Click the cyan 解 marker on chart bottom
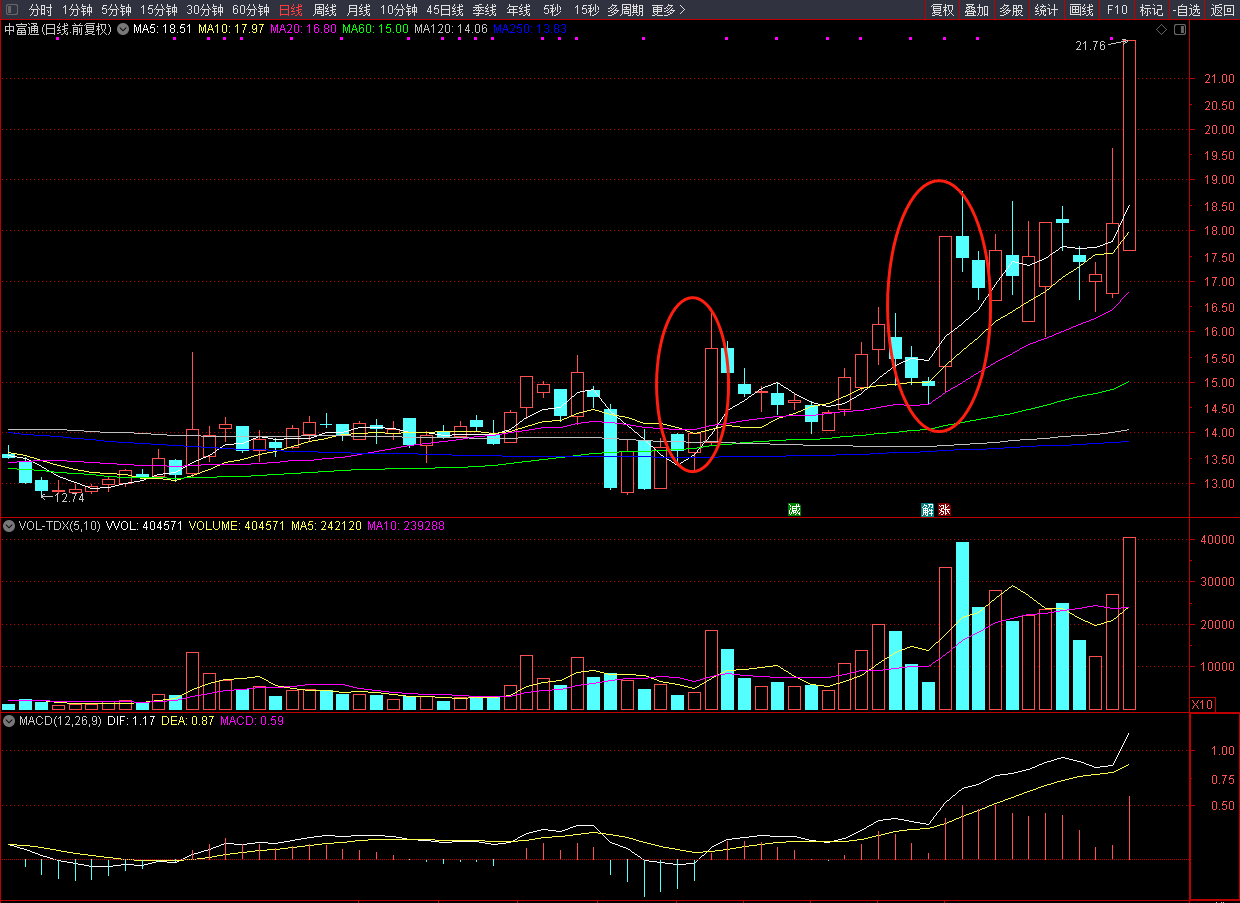 coord(928,509)
